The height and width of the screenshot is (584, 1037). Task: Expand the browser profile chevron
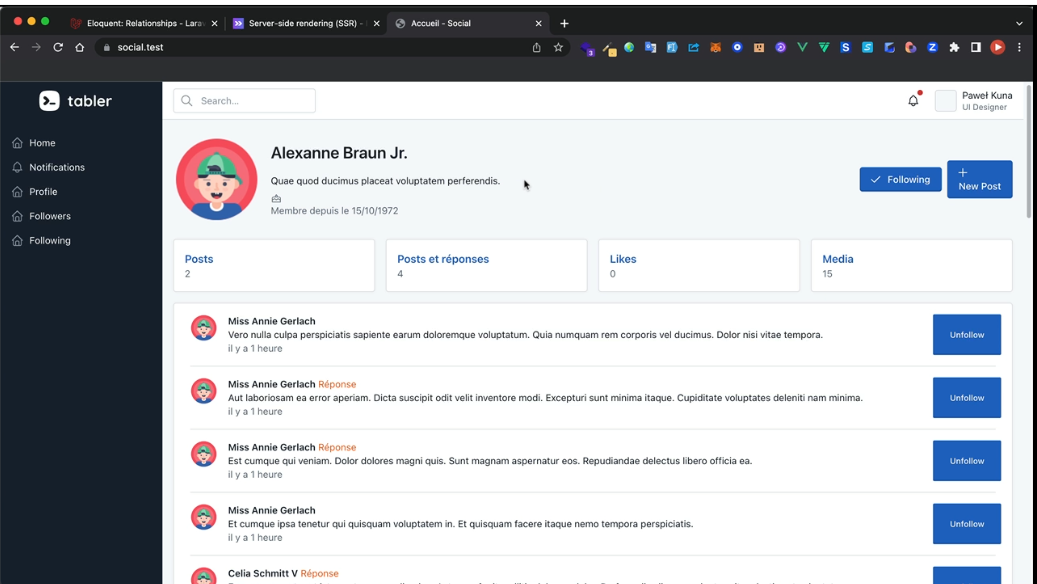[1018, 22]
